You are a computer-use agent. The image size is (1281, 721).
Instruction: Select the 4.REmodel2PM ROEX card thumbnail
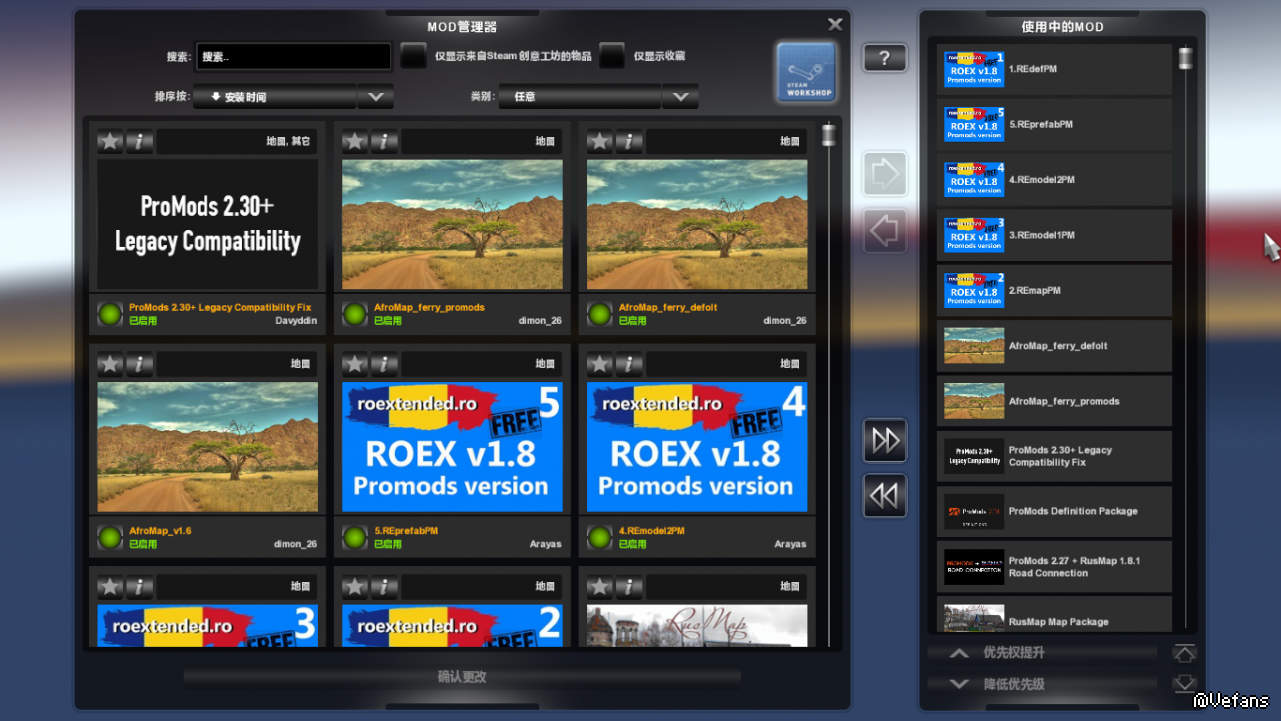[697, 447]
